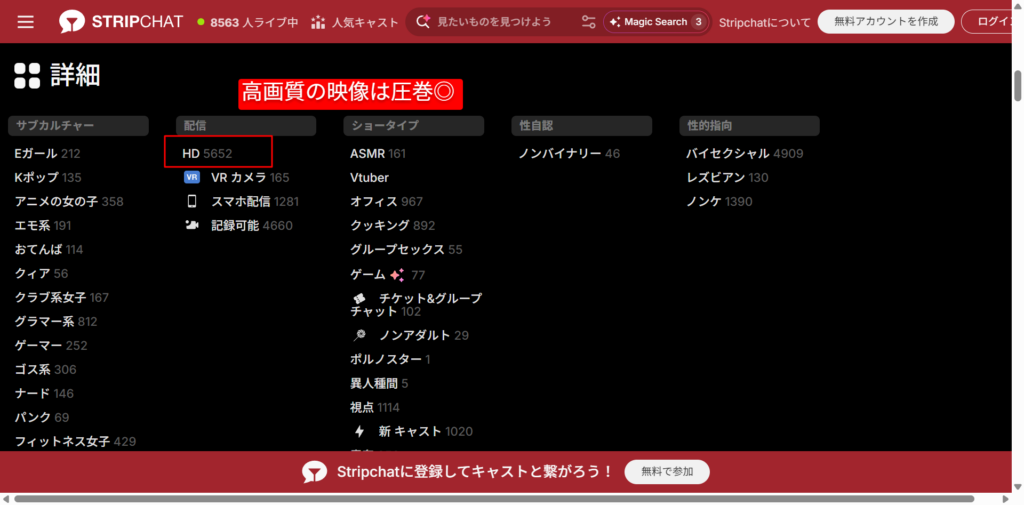Select the Eガール category
1024x505 pixels.
pos(47,154)
